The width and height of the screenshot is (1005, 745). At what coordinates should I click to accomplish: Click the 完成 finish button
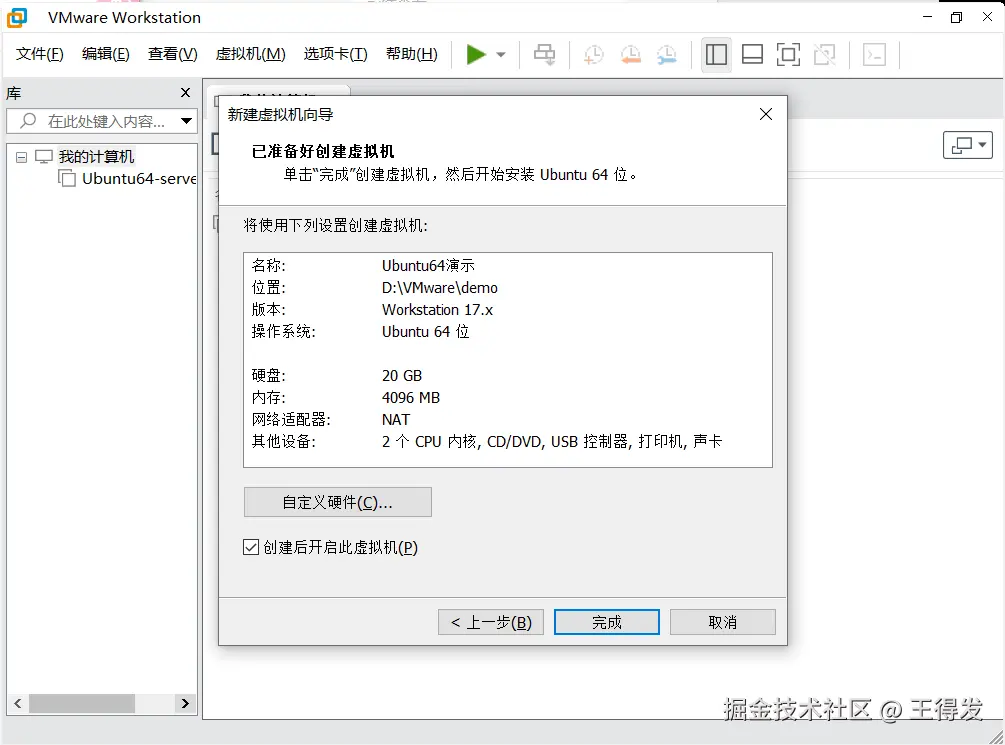pos(606,622)
